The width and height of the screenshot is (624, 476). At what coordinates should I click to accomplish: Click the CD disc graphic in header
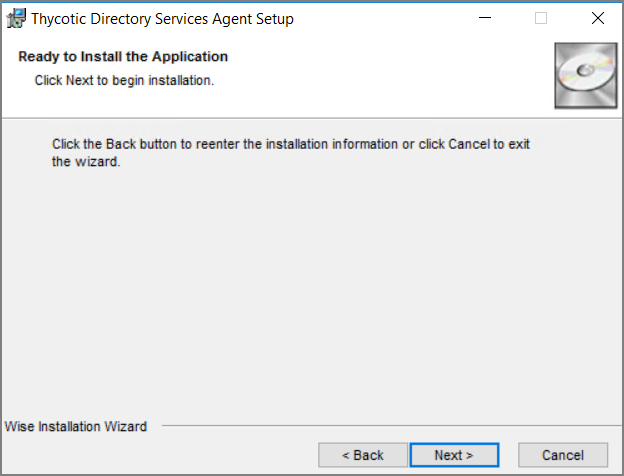(586, 76)
